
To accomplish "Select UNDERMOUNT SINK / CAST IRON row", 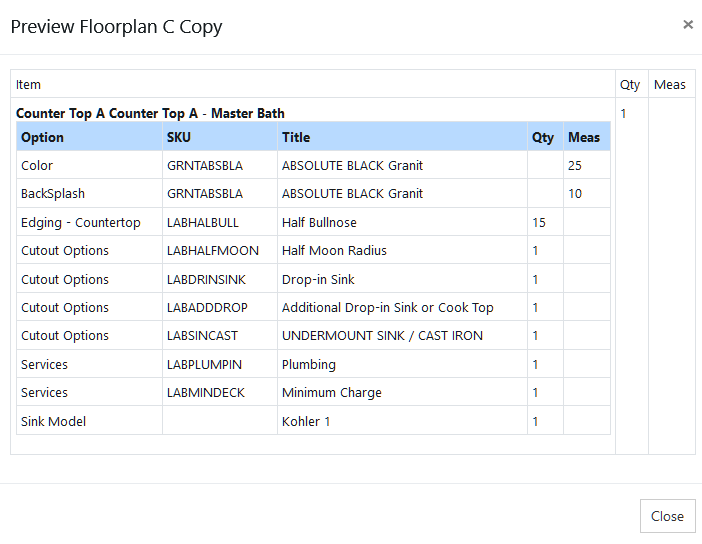I will point(382,335).
